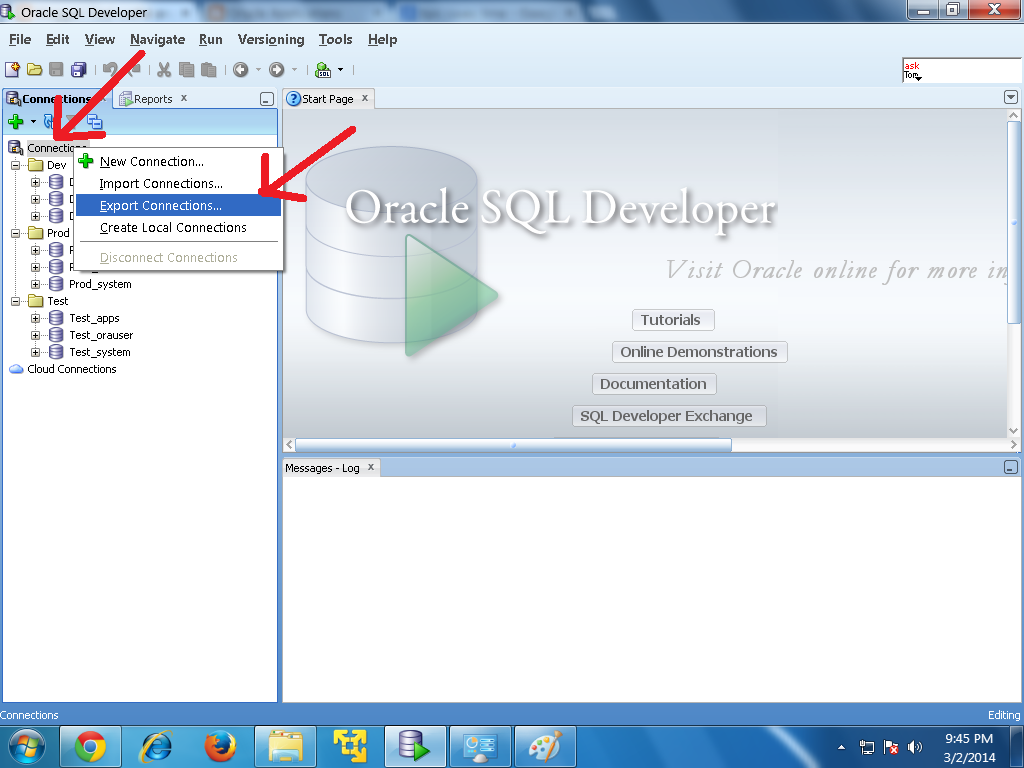This screenshot has width=1024, height=768.
Task: Collapse the Dev folder node
Action: click(15, 165)
